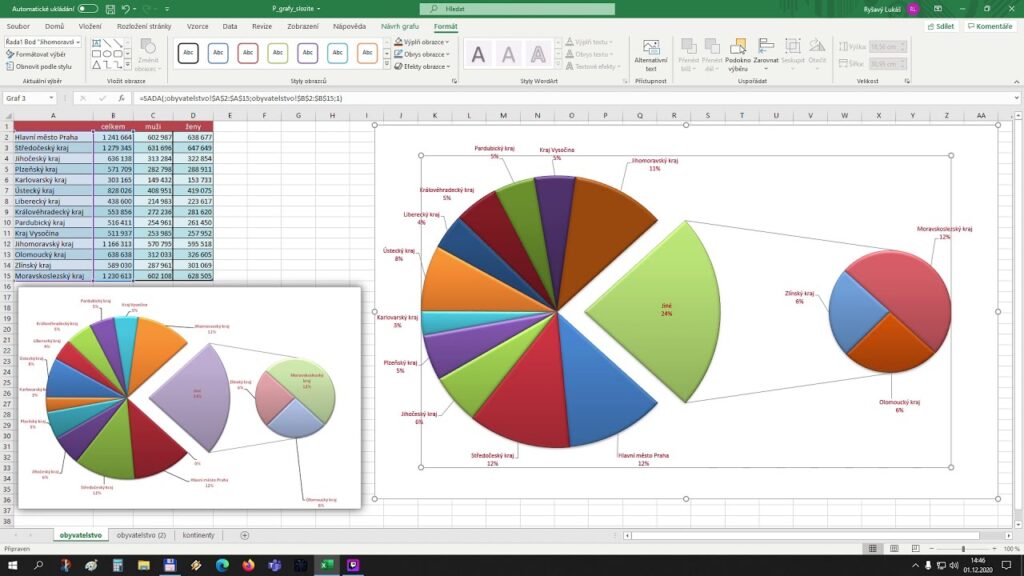Image resolution: width=1024 pixels, height=576 pixels.
Task: Click the Hledat search box
Action: pyautogui.click(x=540, y=9)
